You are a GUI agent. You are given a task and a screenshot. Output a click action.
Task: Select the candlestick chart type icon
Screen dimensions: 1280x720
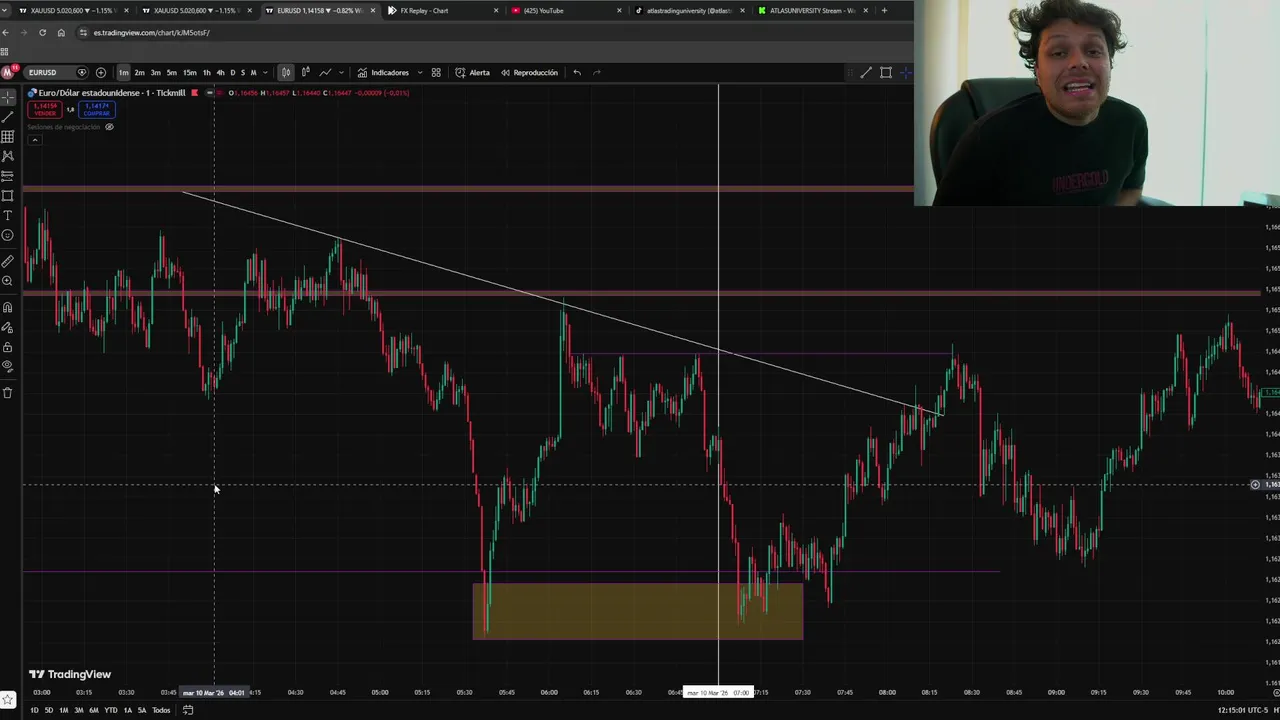pos(286,72)
